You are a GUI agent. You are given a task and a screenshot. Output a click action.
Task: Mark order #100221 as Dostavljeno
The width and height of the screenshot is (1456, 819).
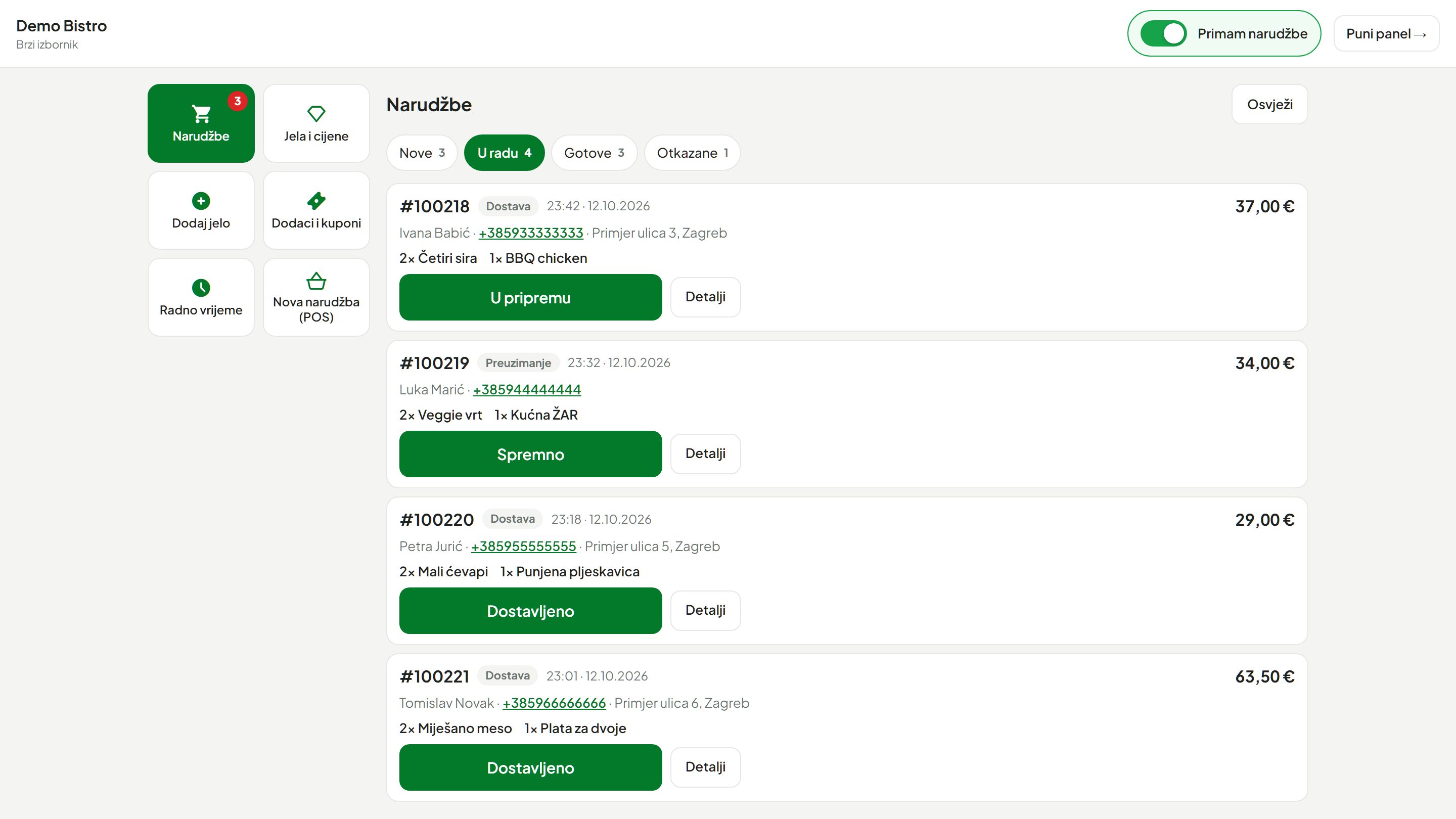530,767
